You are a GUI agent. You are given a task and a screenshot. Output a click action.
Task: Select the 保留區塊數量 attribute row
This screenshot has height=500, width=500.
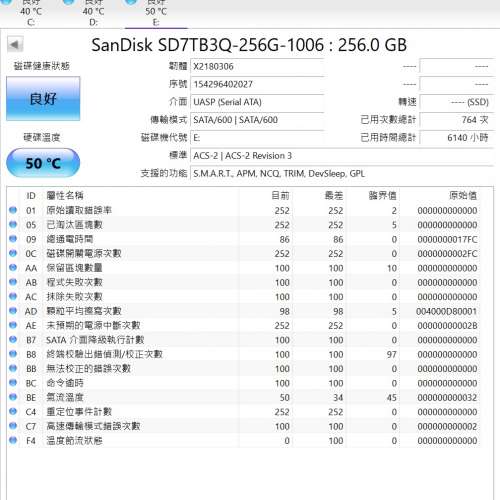[x=243, y=268]
